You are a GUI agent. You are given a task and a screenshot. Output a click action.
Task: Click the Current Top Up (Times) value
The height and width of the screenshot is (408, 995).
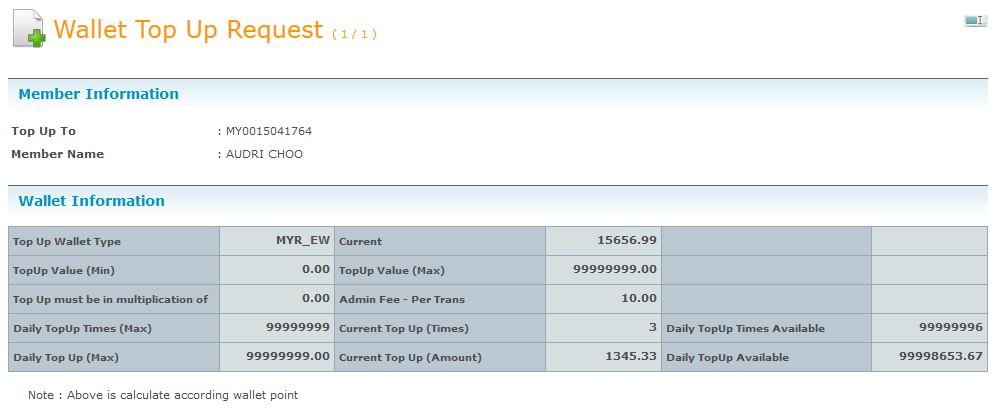[x=651, y=327]
